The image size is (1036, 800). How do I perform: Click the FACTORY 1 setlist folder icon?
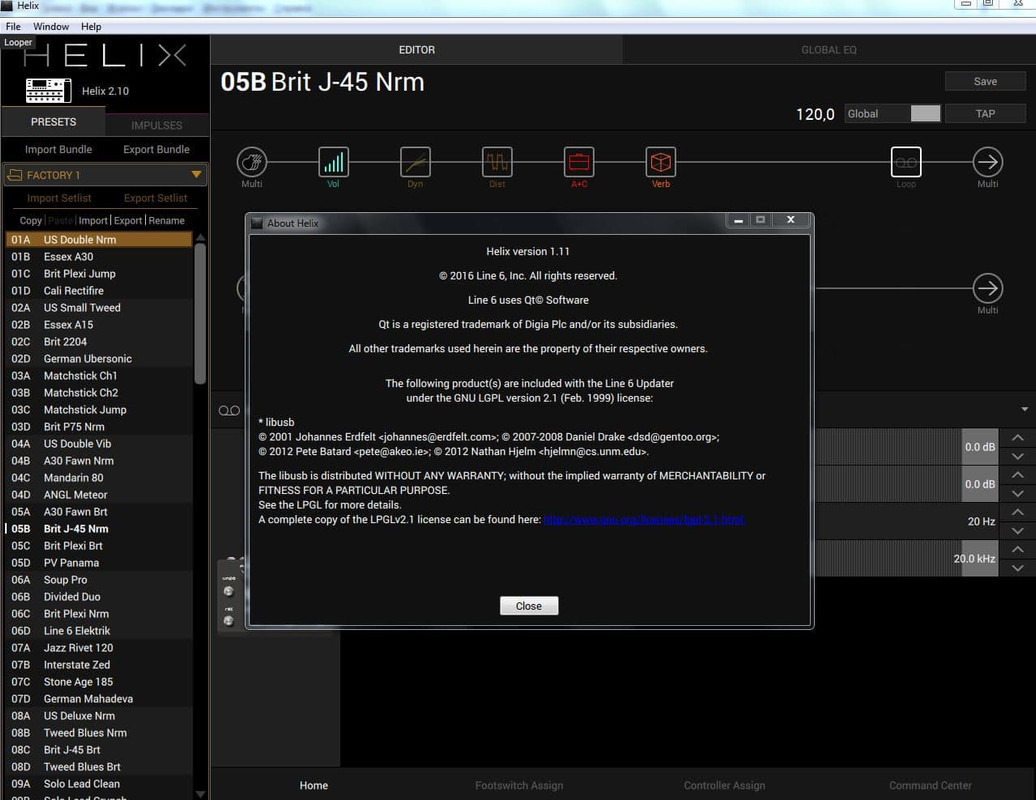pos(15,175)
